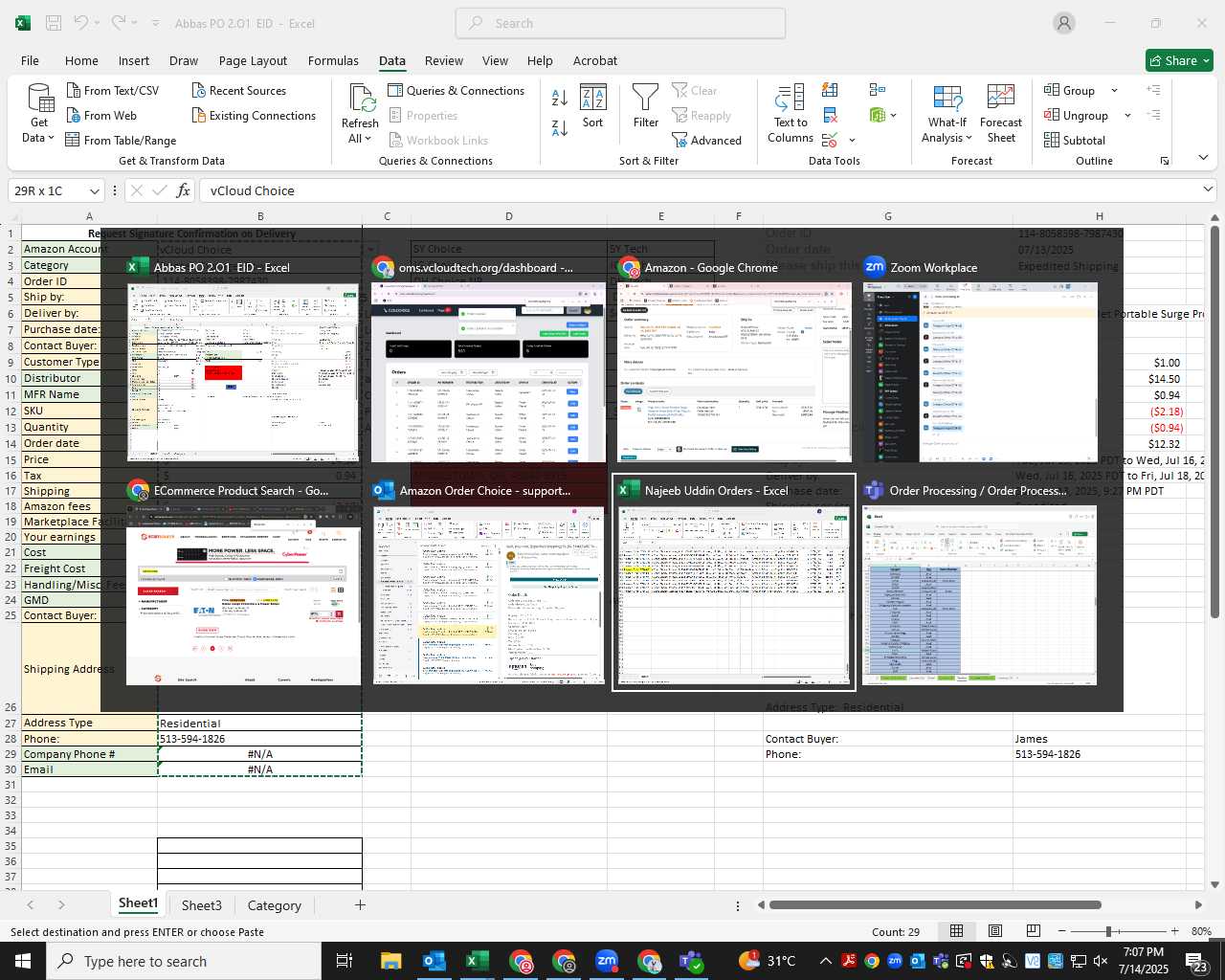Image resolution: width=1225 pixels, height=980 pixels.
Task: Sort Z to A descending
Action: [x=560, y=127]
